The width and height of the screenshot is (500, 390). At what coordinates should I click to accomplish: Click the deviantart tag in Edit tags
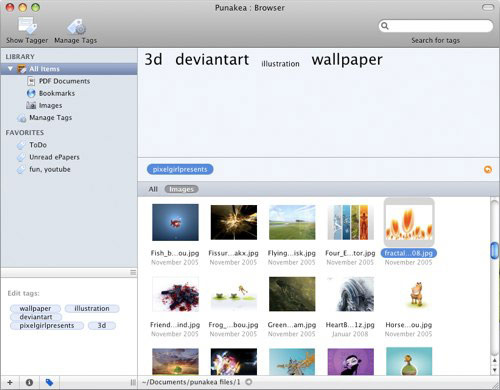(36, 317)
